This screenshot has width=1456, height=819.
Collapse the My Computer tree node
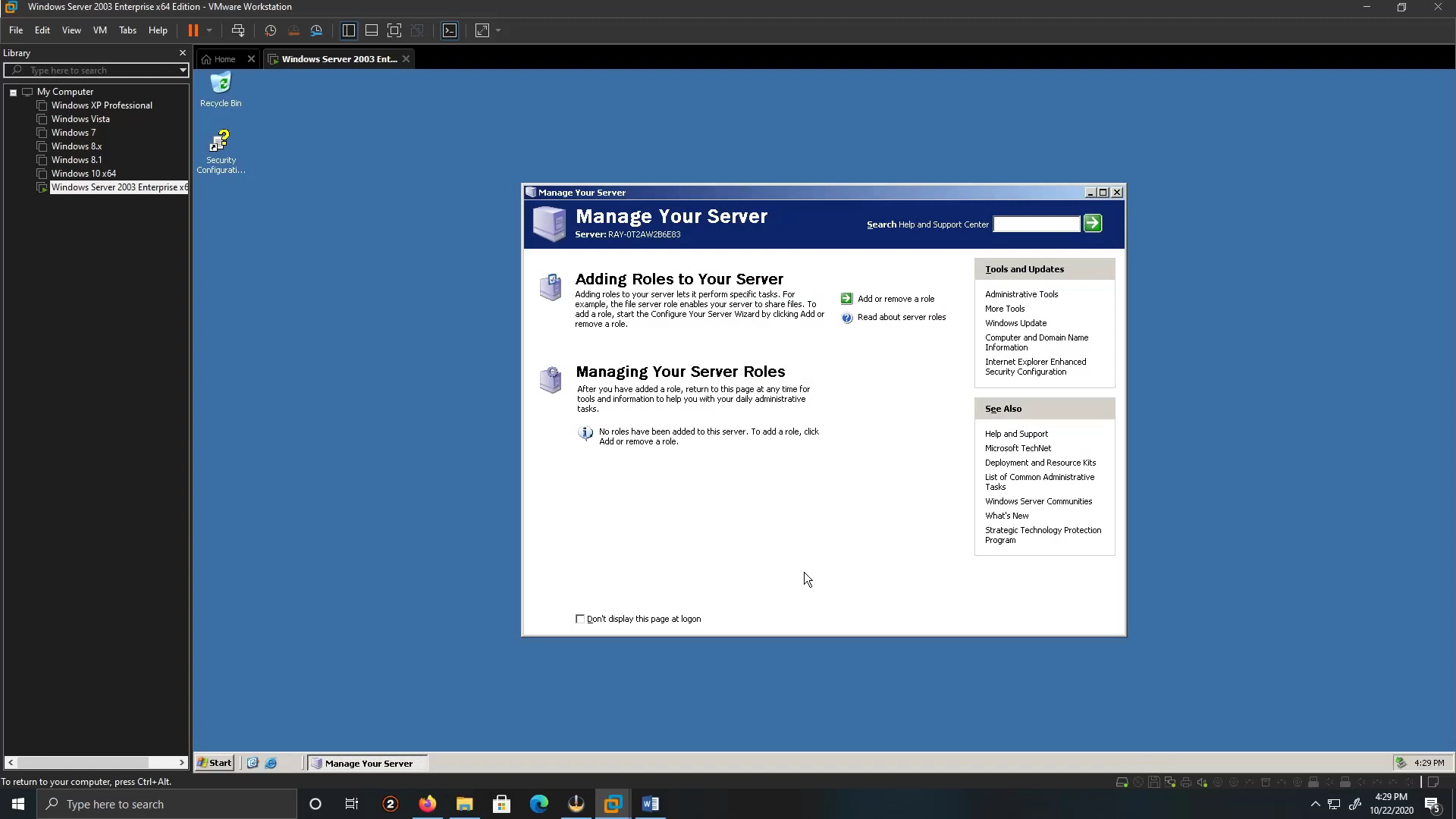coord(13,93)
